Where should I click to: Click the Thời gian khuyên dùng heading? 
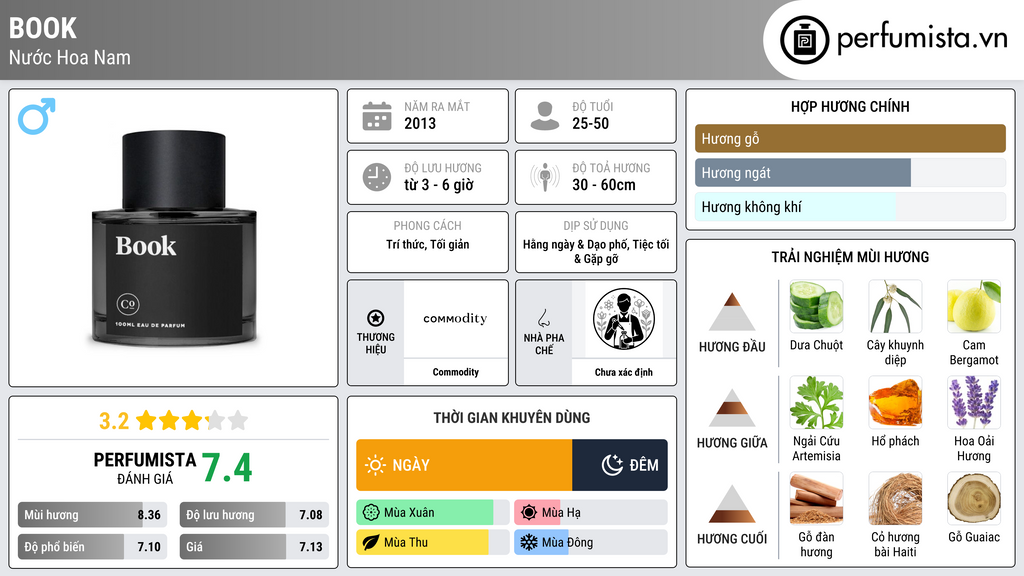[512, 418]
